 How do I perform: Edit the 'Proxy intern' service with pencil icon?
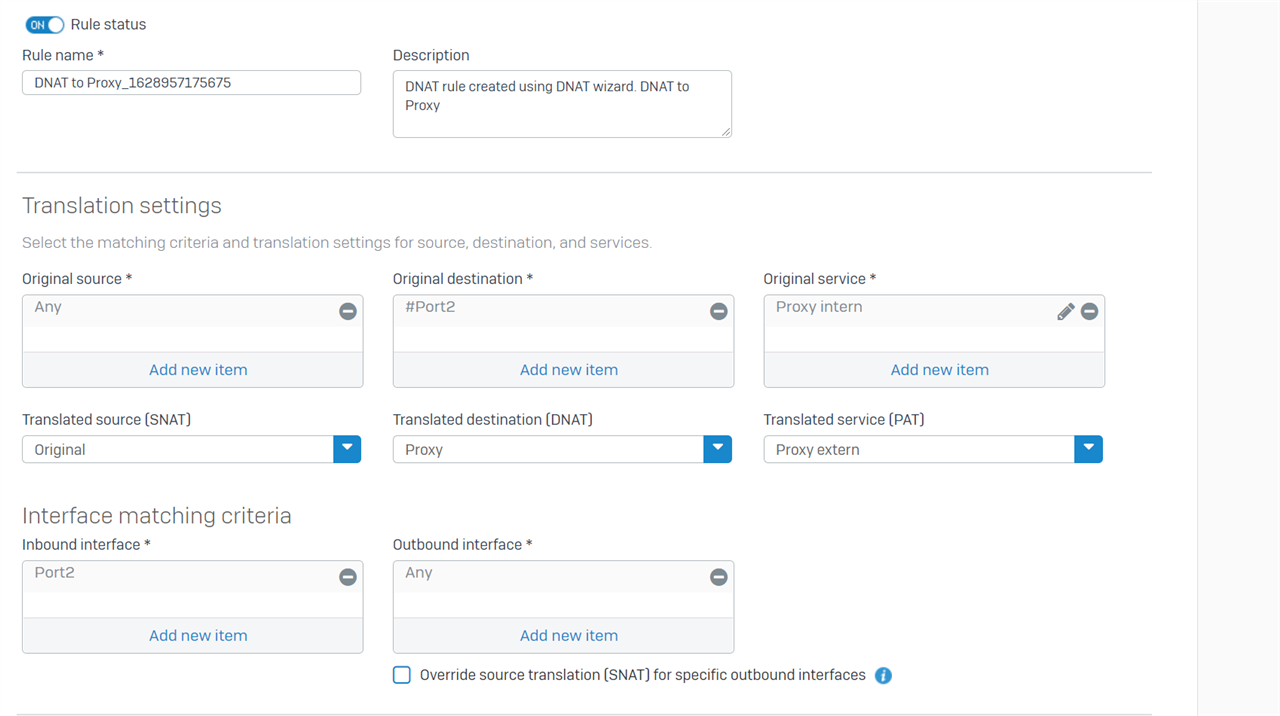(x=1066, y=311)
